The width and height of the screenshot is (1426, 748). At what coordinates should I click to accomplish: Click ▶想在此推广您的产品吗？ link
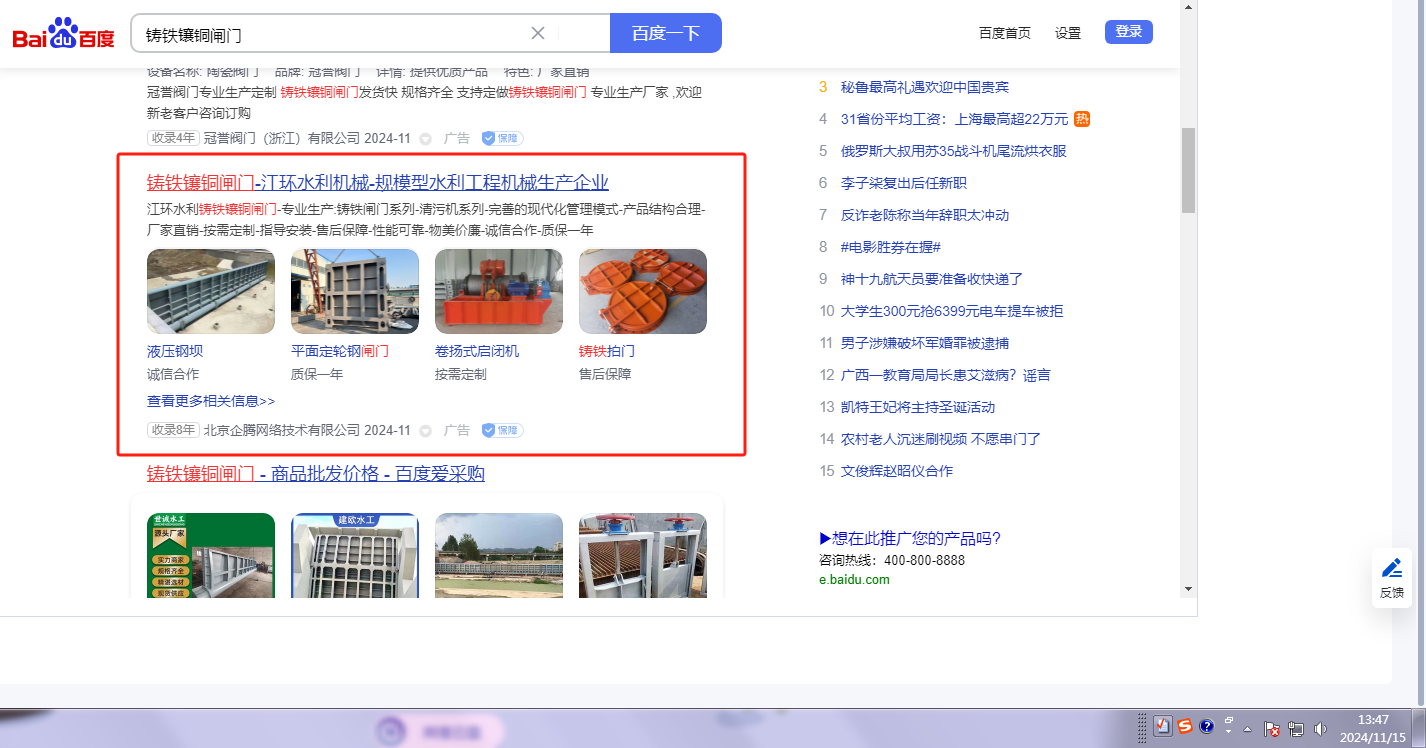pyautogui.click(x=910, y=538)
